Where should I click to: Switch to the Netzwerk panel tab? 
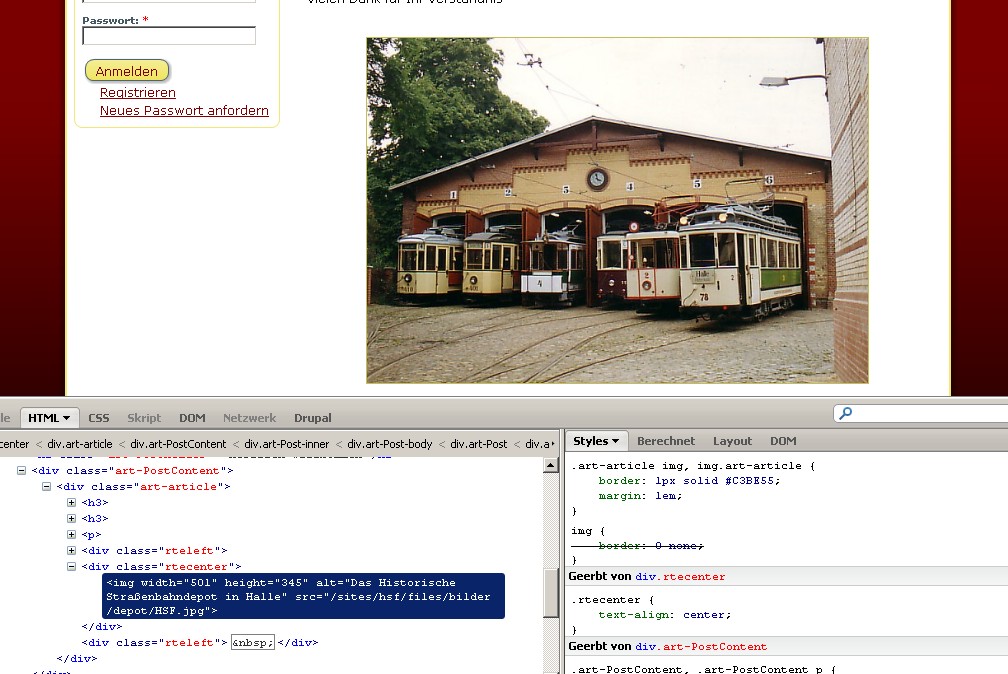click(249, 418)
